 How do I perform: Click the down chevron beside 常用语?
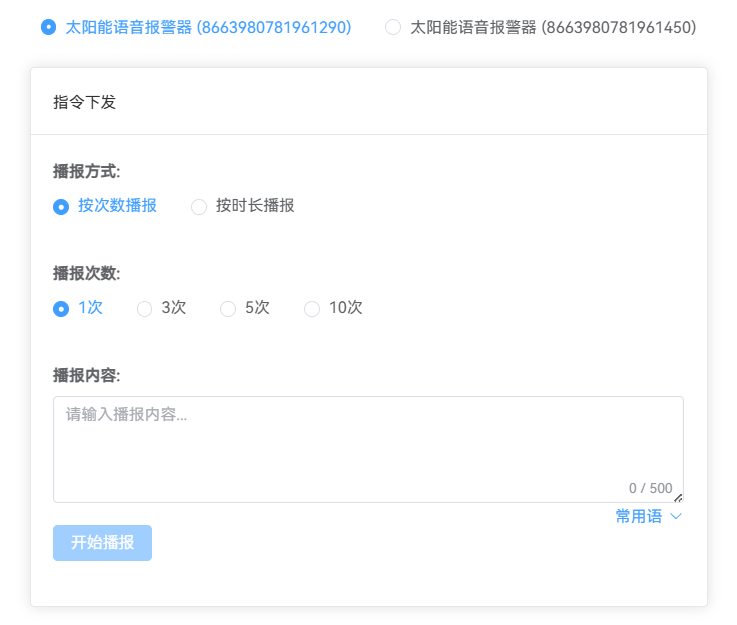(675, 516)
